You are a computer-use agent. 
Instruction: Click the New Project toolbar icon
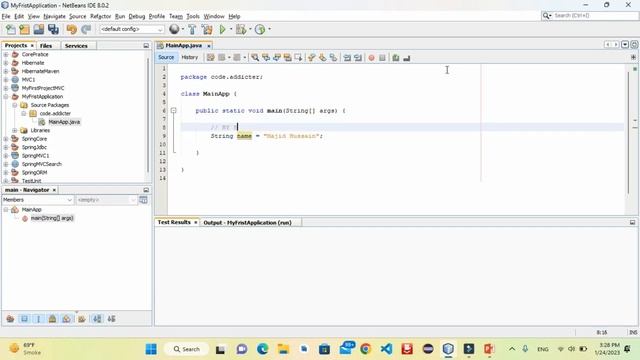tap(24, 29)
